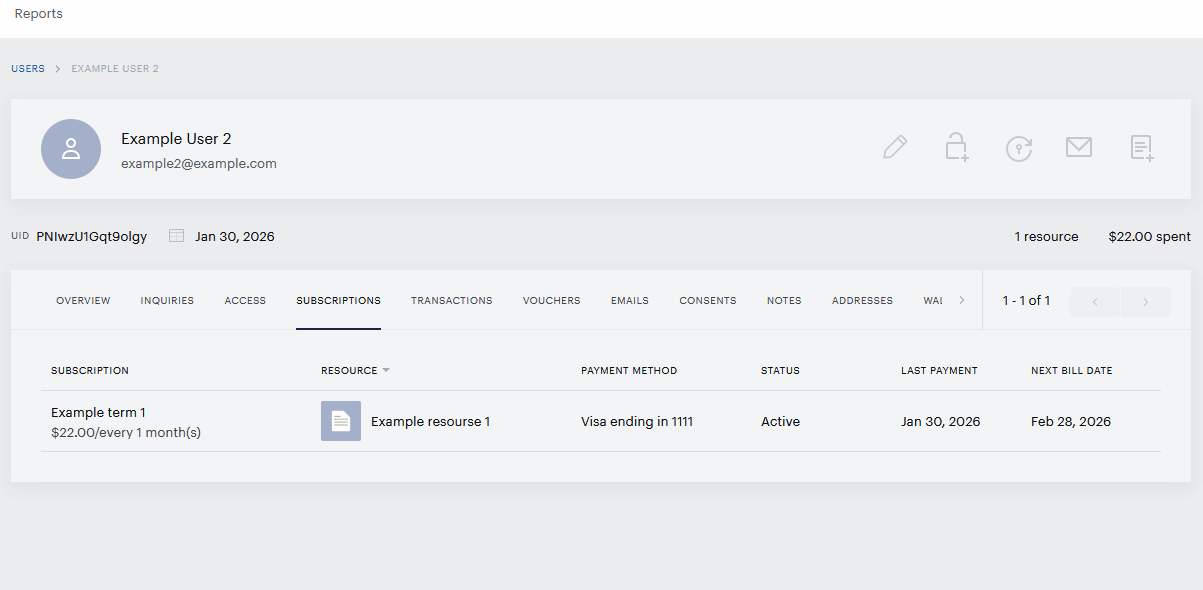The image size is (1203, 590).
Task: Click the pencil edit user icon
Action: (x=895, y=148)
